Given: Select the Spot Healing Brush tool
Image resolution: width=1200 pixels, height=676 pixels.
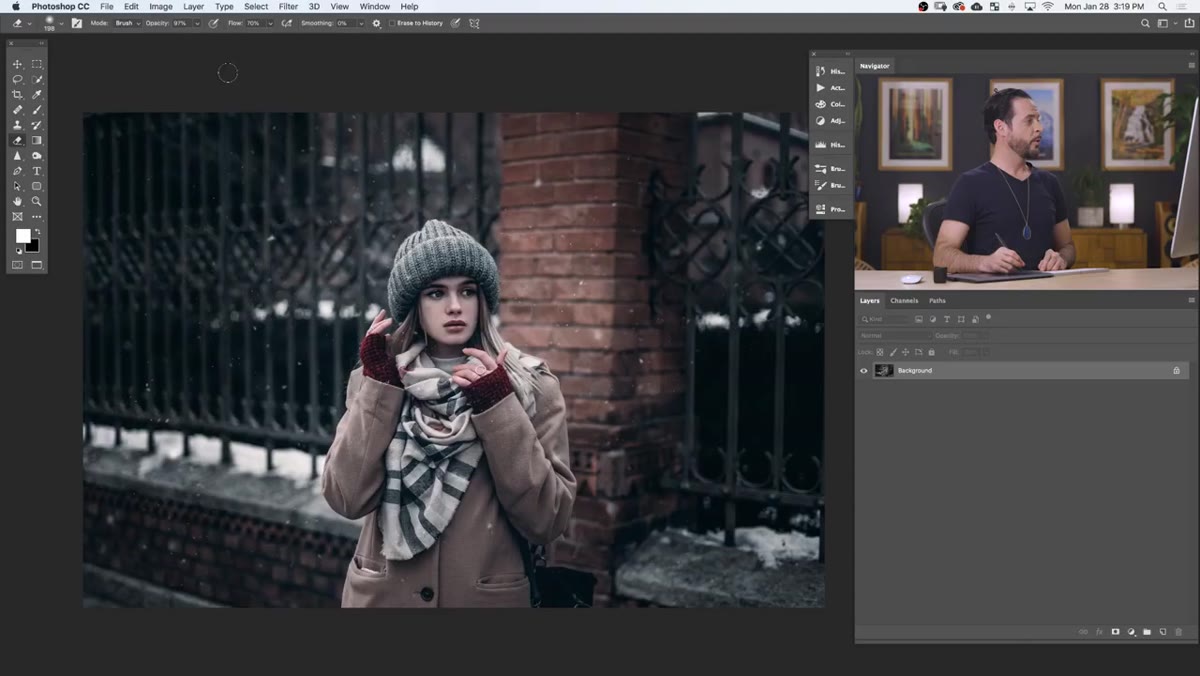Looking at the screenshot, I should pos(17,110).
